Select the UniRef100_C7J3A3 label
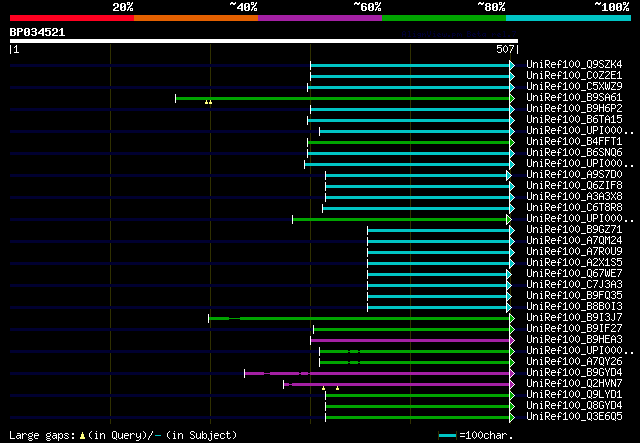Viewport: 640px width, 443px height. tap(574, 285)
